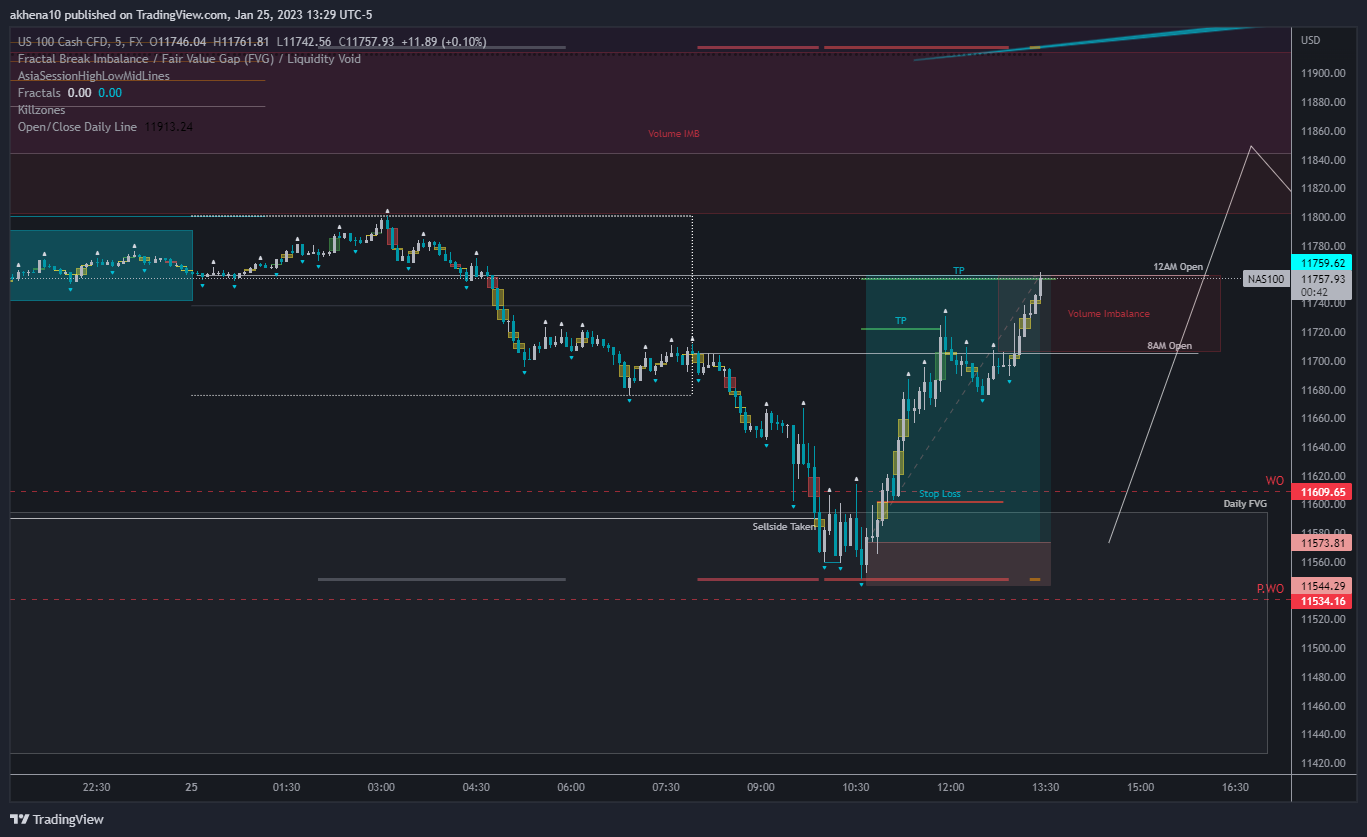Select the 10:30 time axis label

point(856,787)
